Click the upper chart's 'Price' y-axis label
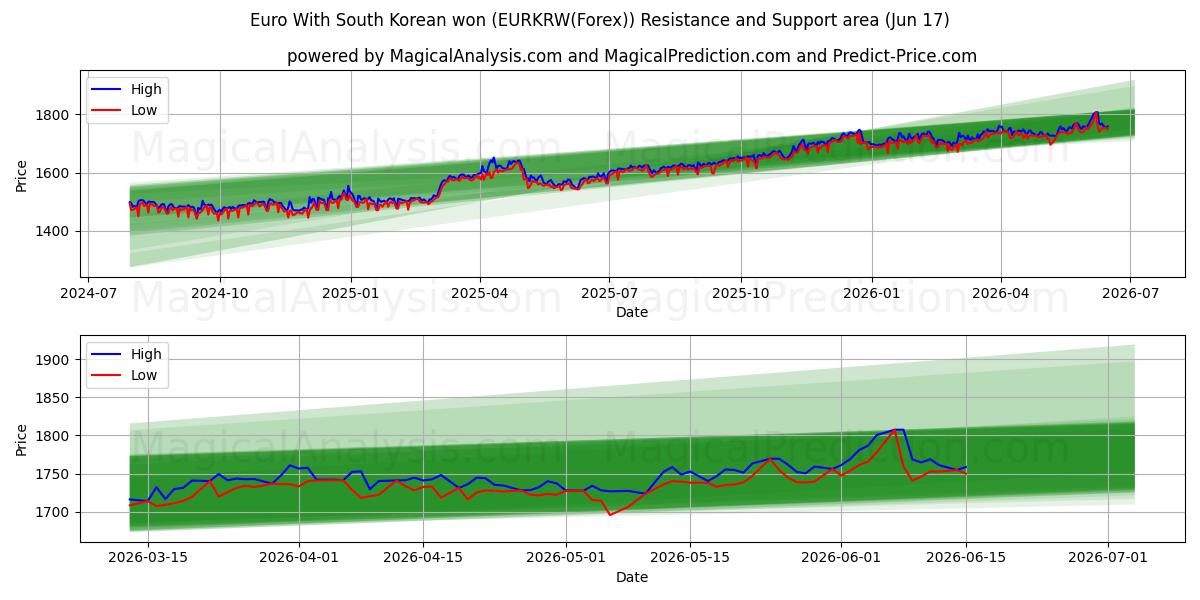 [22, 173]
